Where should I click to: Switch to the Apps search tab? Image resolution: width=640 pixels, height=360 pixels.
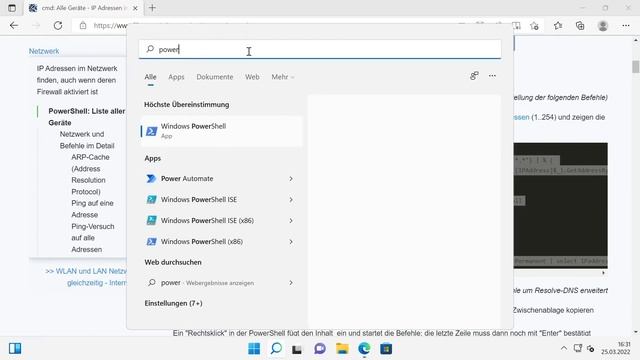[176, 77]
